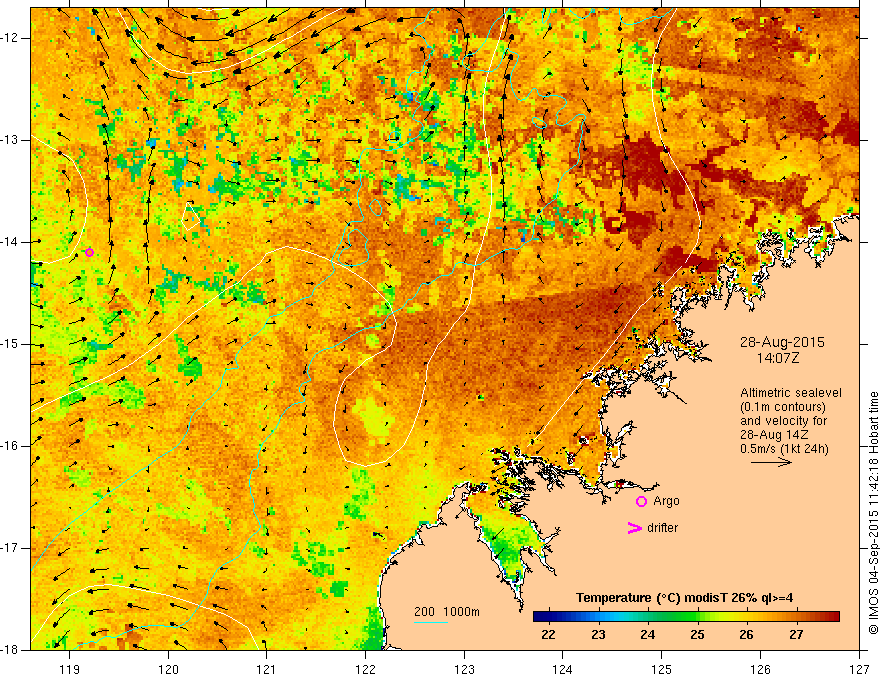The image size is (880, 680).
Task: Click latitude axis label -15
Action: (x=10, y=344)
